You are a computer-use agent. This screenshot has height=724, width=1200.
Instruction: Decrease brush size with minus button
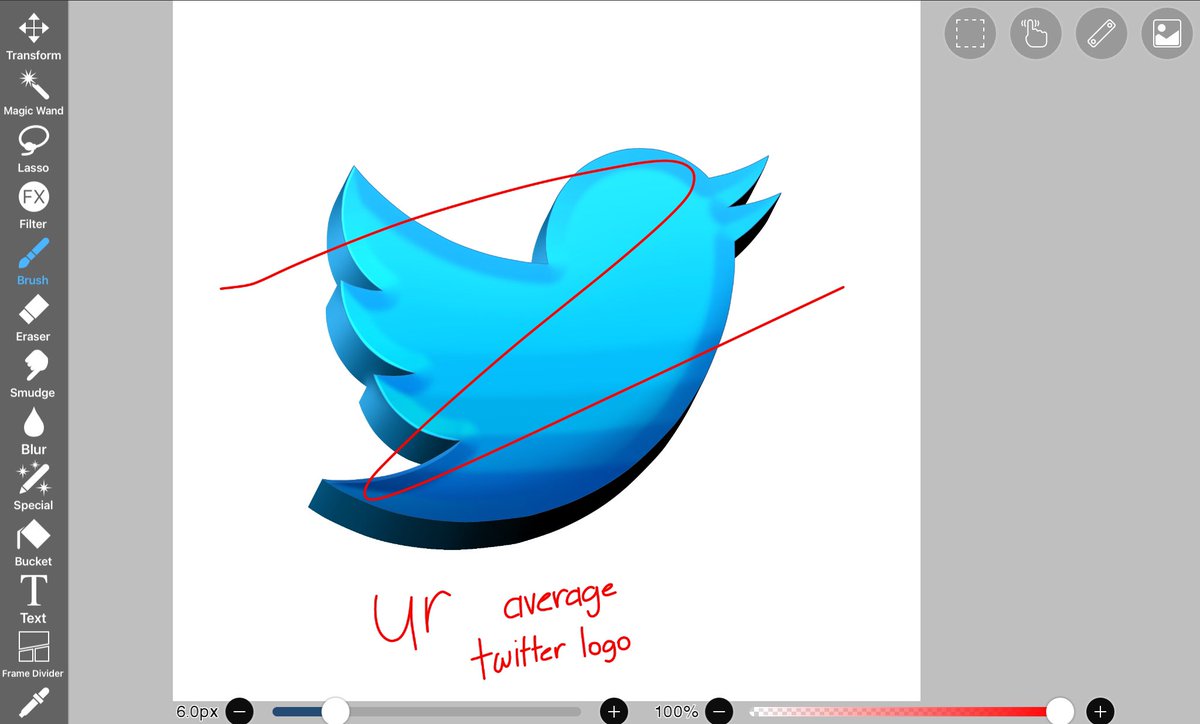[240, 711]
